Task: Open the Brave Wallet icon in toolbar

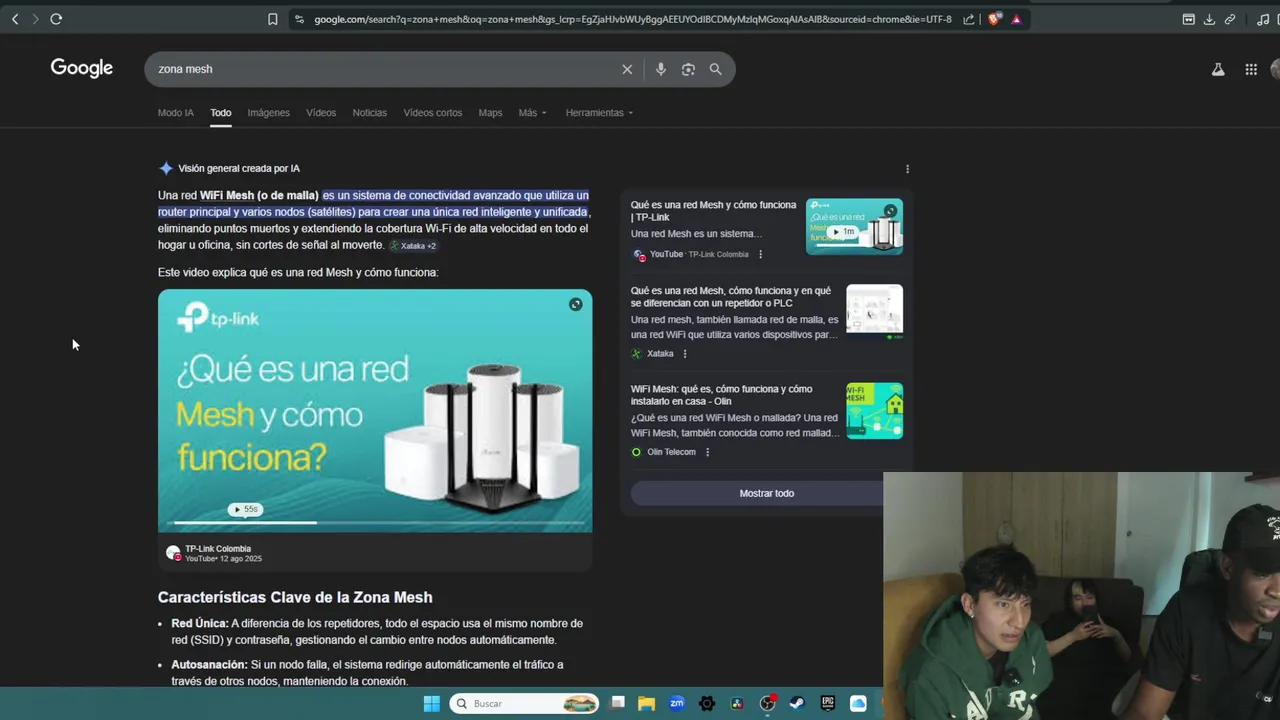Action: coord(1189,19)
